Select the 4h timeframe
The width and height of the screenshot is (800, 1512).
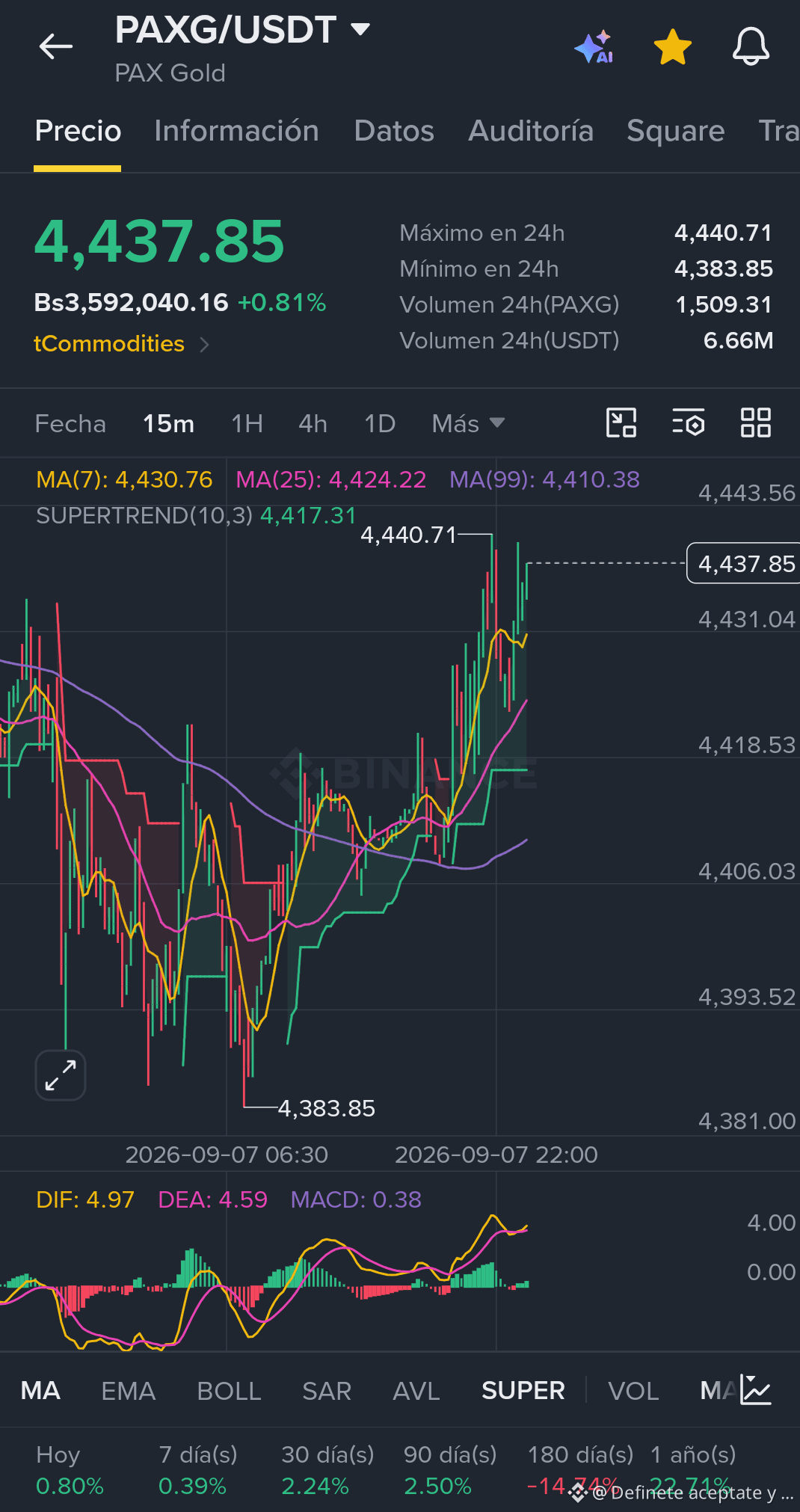click(313, 424)
